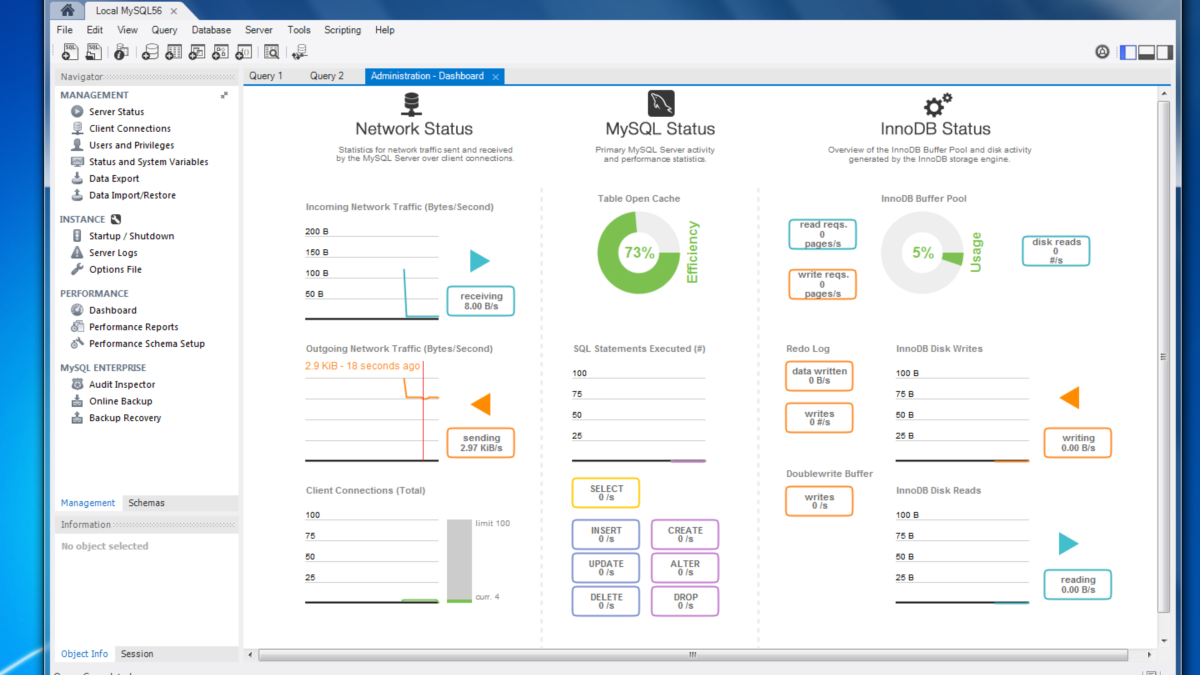Click the create new schema toolbar icon
This screenshot has height=675, width=1200.
pos(149,52)
